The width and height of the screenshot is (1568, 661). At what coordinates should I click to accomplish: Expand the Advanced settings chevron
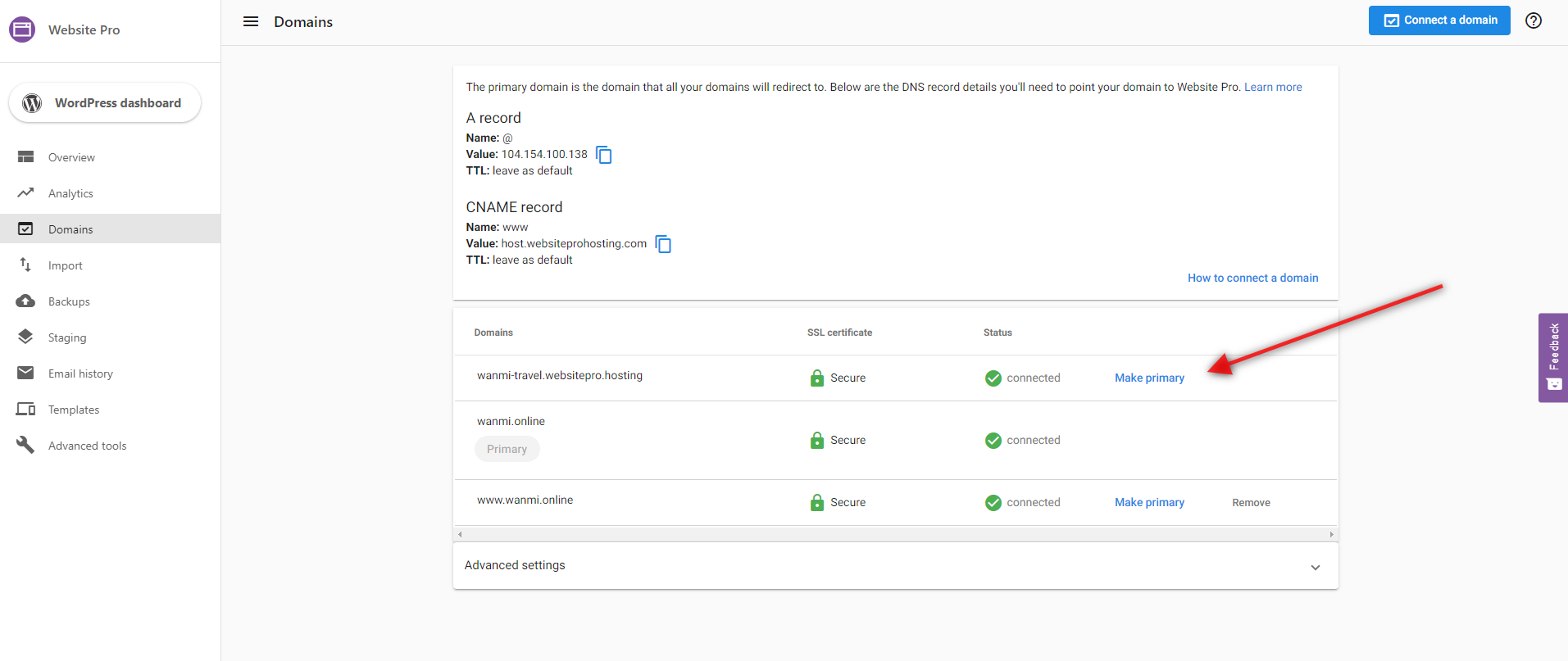[1315, 567]
